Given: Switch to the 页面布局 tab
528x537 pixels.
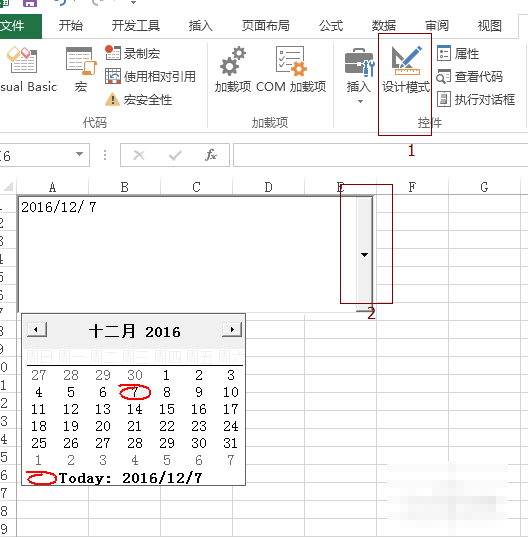Looking at the screenshot, I should pyautogui.click(x=266, y=26).
